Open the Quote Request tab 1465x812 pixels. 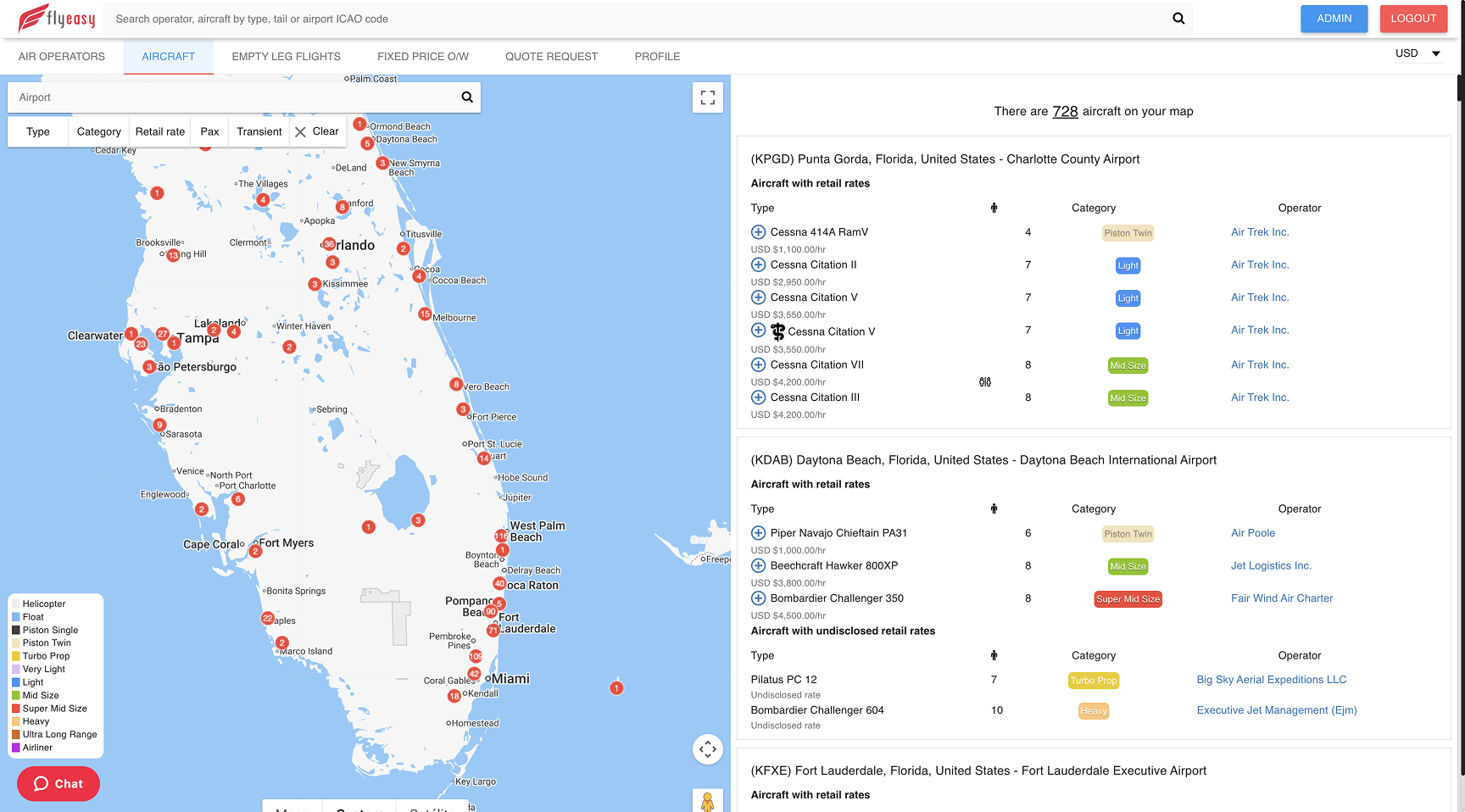tap(552, 57)
